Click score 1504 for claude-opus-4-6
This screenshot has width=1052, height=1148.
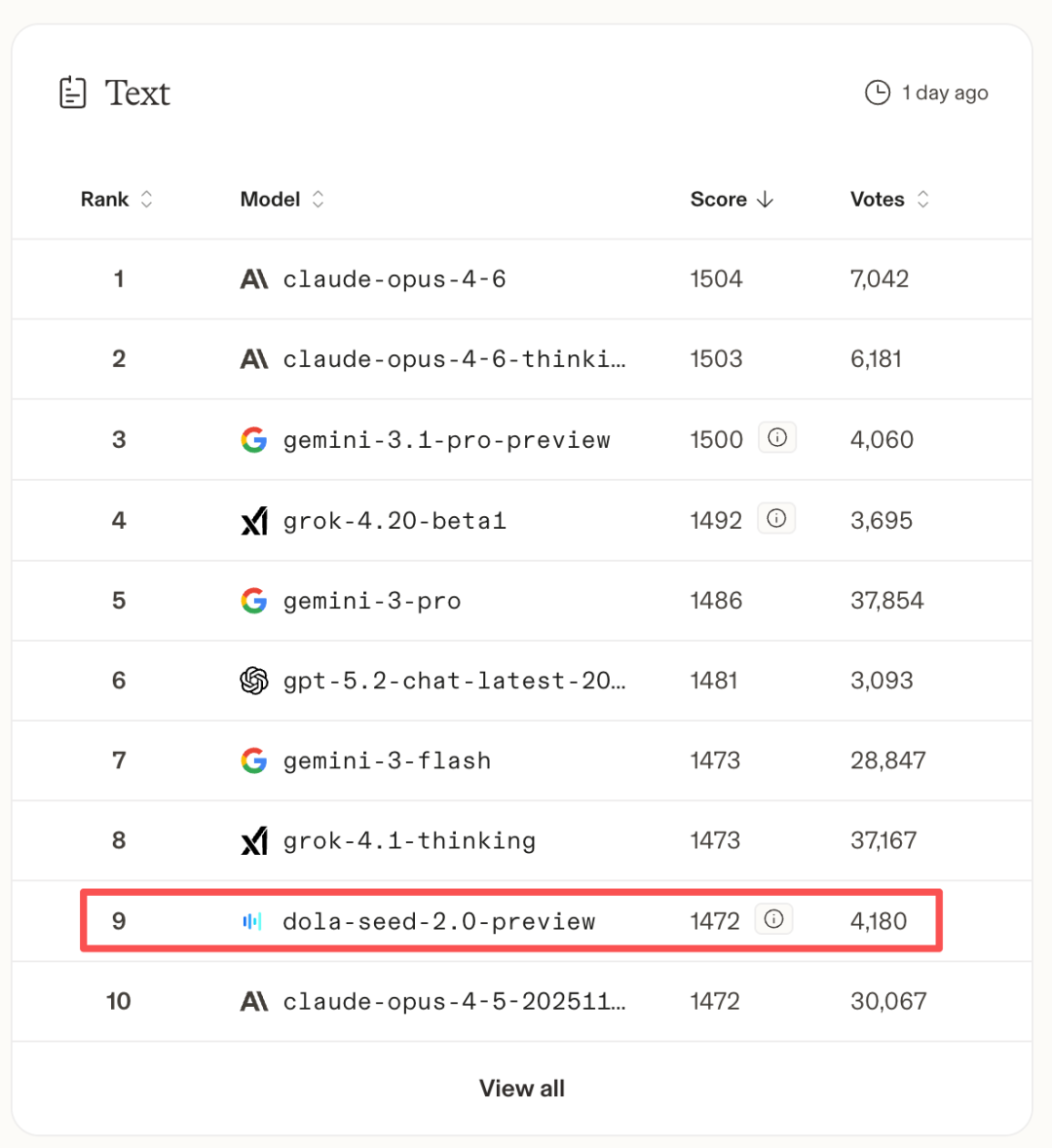(x=717, y=278)
